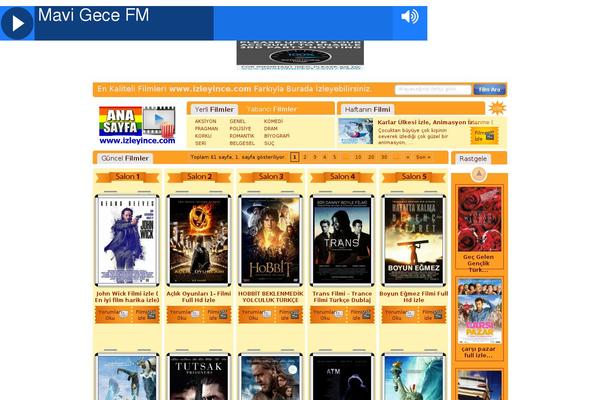This screenshot has height=400, width=600.
Task: Select the Güncel Filmler tab
Action: [124, 158]
